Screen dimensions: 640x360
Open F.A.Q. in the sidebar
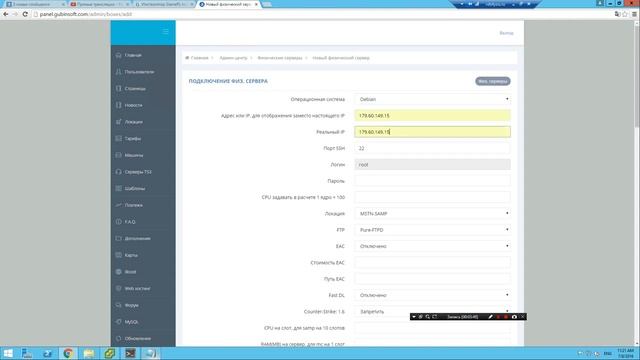point(143,222)
